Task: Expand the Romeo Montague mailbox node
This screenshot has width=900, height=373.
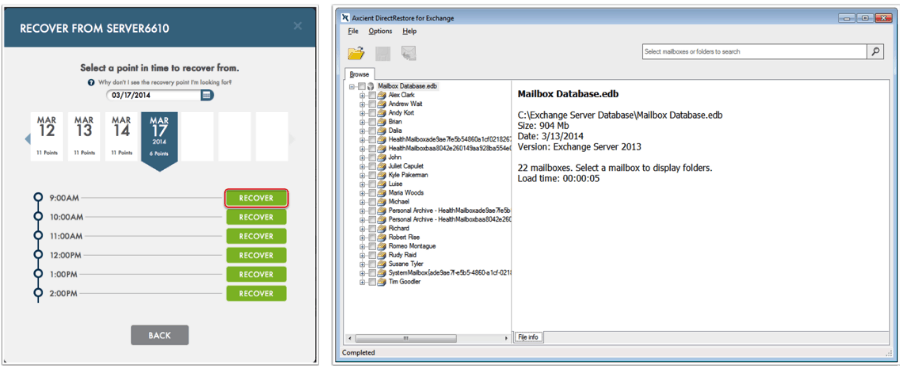Action: pos(362,246)
